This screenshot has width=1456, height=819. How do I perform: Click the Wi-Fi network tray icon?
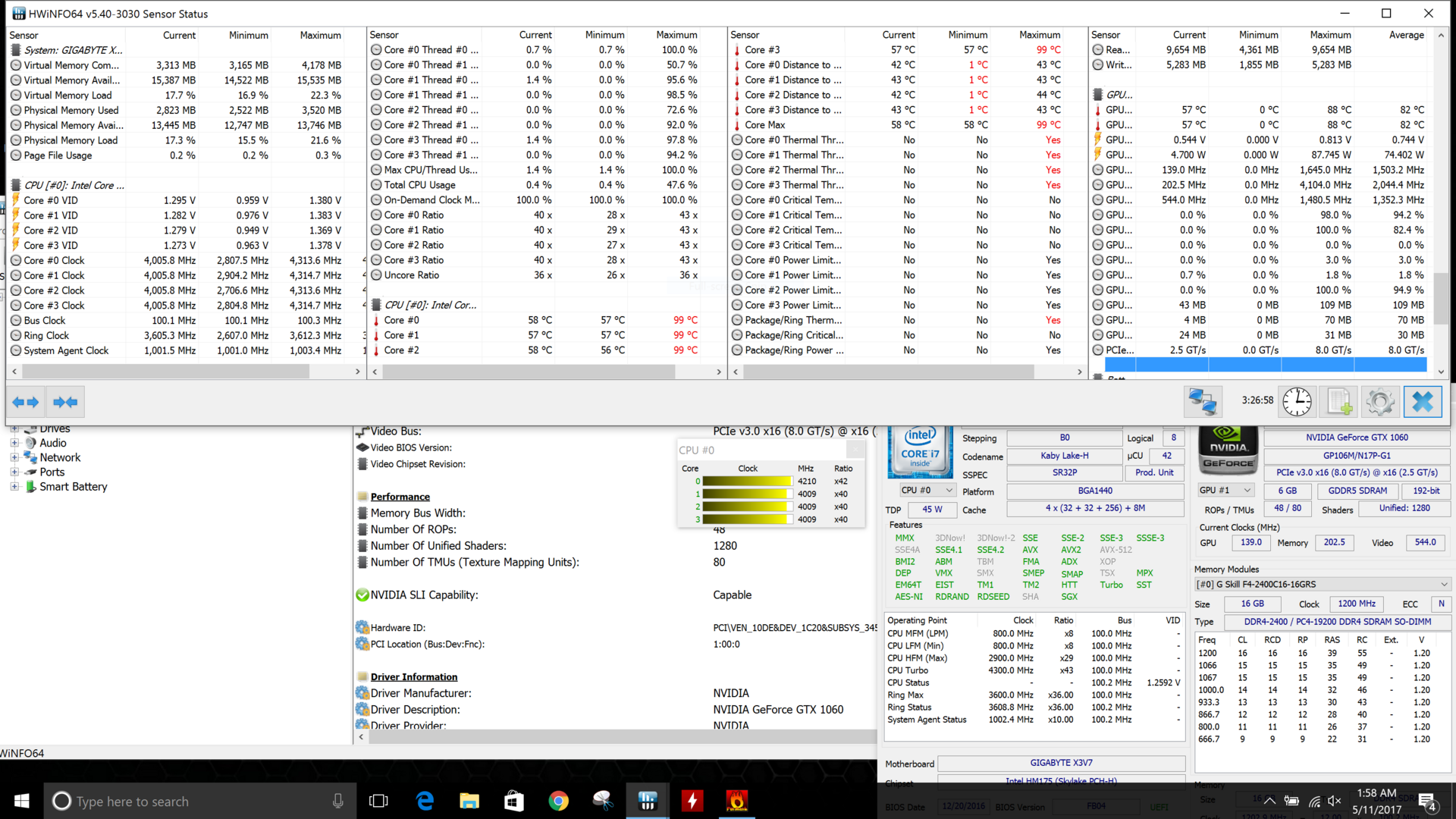pyautogui.click(x=1314, y=801)
